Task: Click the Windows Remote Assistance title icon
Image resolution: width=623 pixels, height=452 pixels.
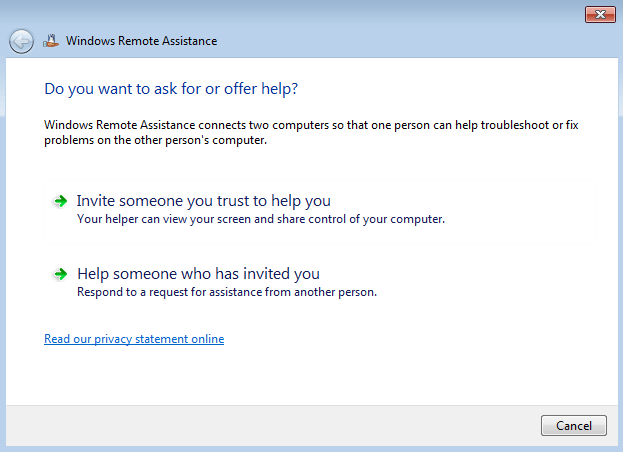Action: [51, 41]
